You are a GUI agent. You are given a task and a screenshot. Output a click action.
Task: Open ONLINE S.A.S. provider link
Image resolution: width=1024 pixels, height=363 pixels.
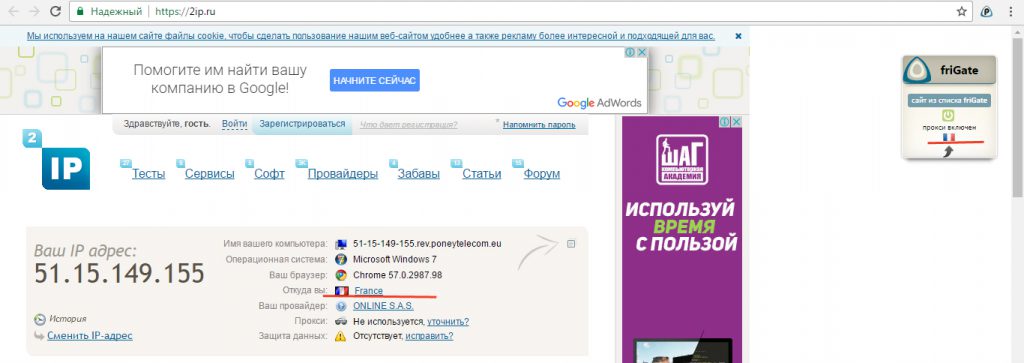pyautogui.click(x=383, y=306)
